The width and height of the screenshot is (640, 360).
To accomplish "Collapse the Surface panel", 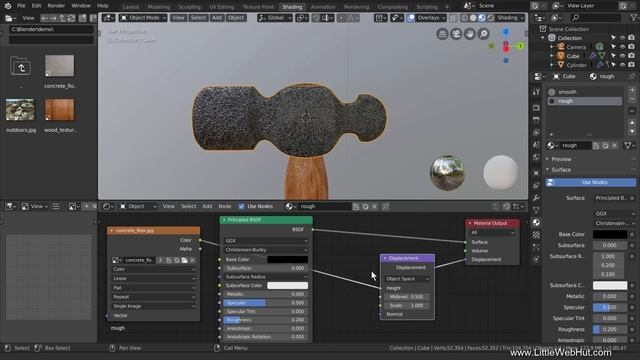I will 561,170.
